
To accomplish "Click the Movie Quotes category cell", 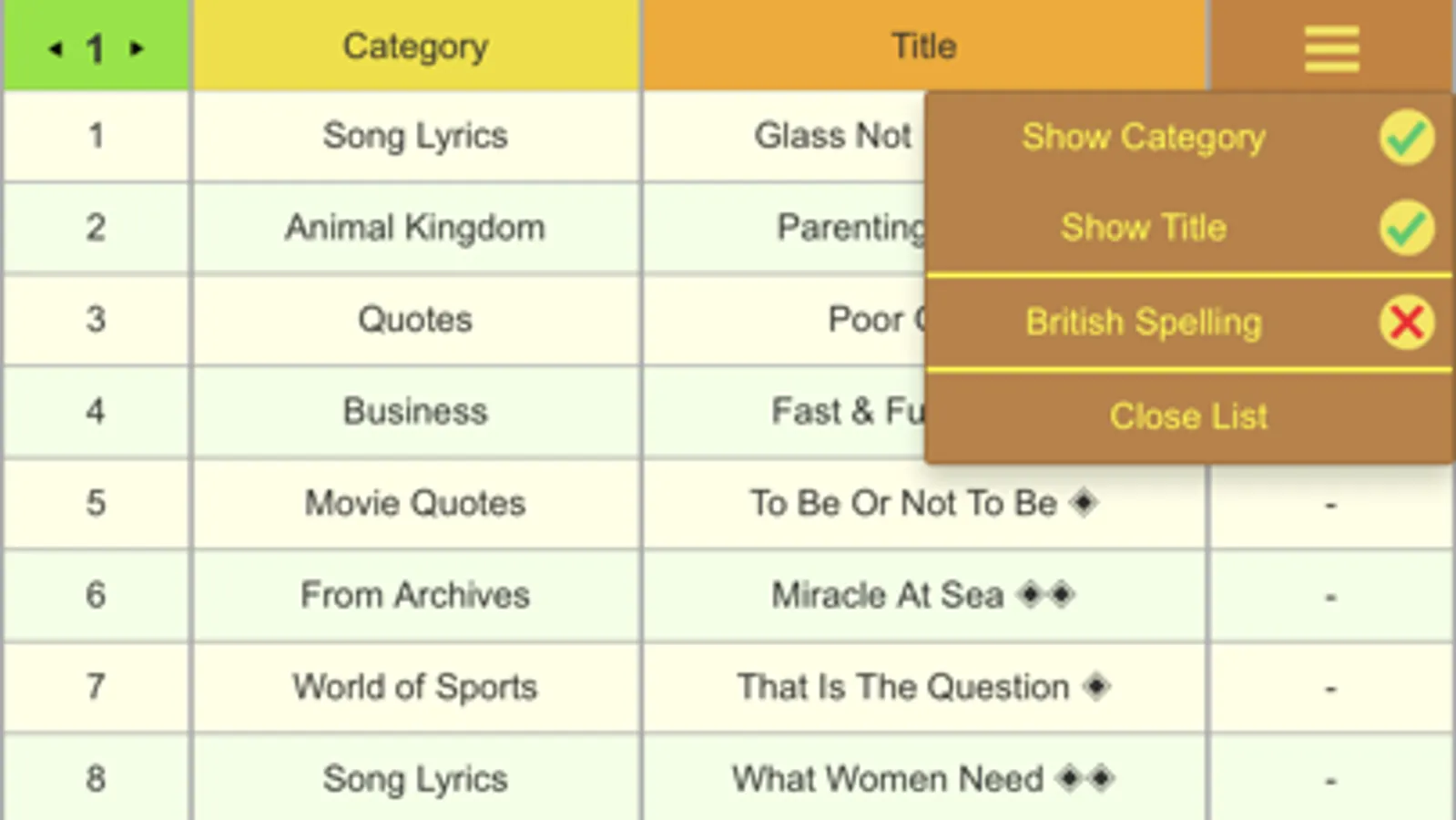I will [x=415, y=503].
